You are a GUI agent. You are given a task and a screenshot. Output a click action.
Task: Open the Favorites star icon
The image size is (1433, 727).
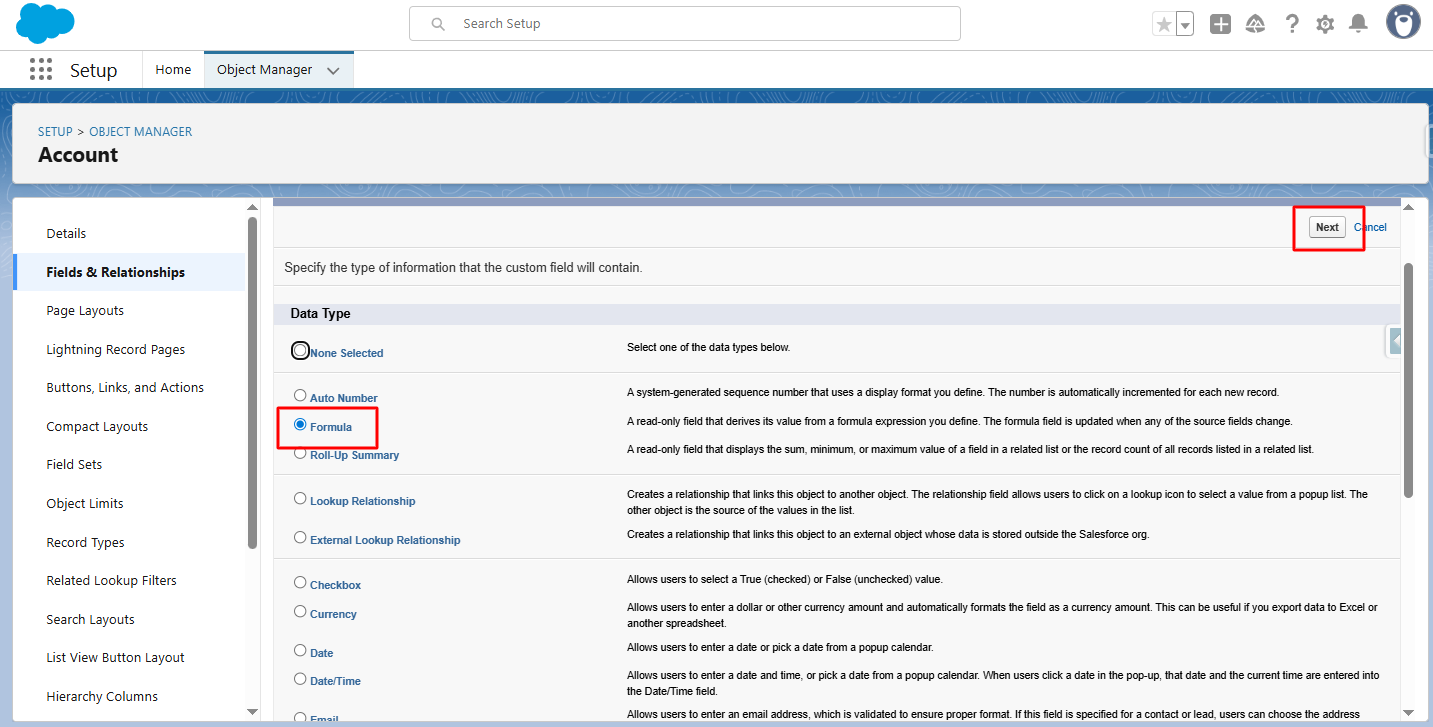click(x=1163, y=25)
